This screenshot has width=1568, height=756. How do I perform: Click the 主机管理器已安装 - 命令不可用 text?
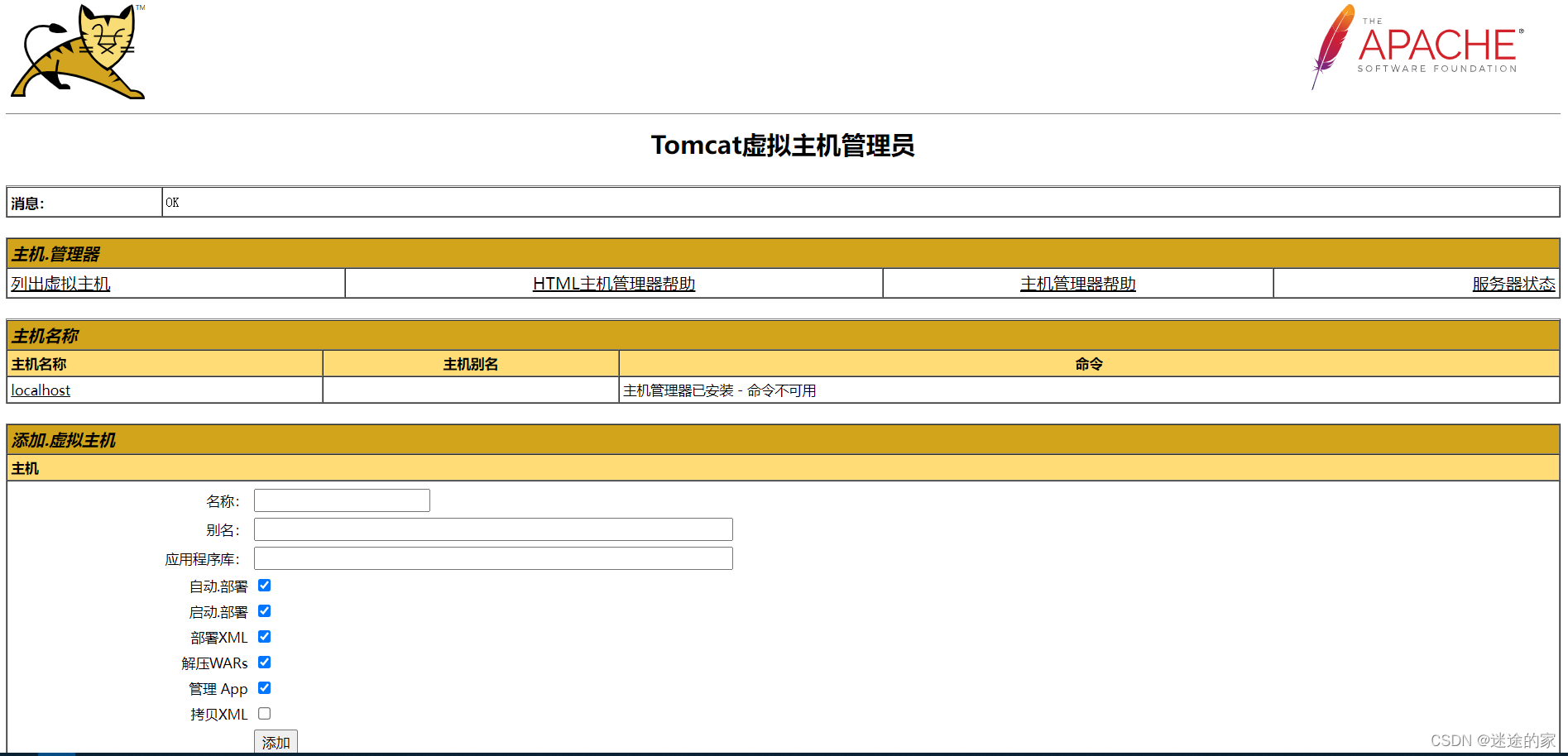tap(720, 390)
